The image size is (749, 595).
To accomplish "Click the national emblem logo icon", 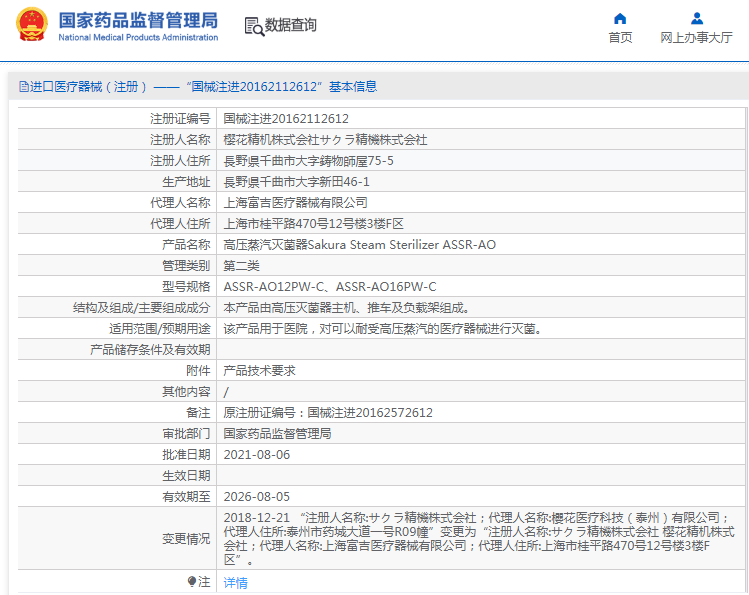I will pos(30,25).
